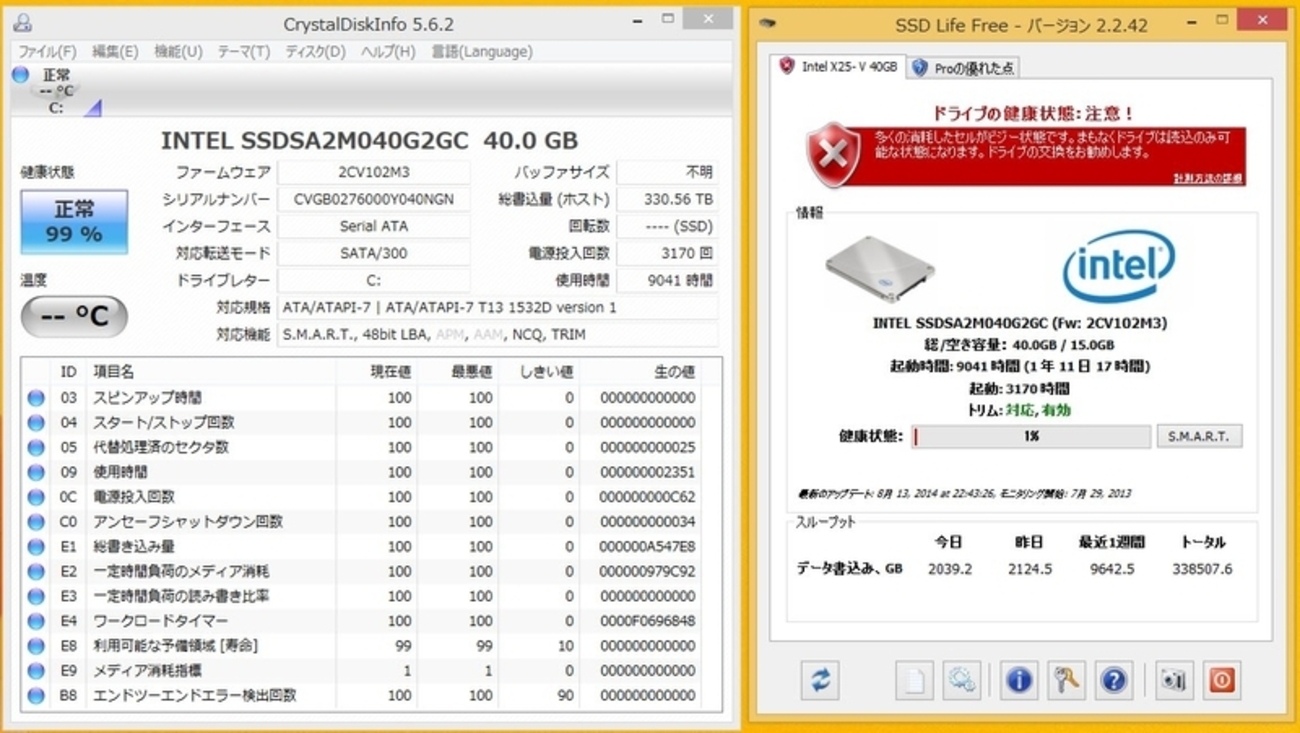Click the 項目名 column header
The width and height of the screenshot is (1300, 733).
coord(210,372)
